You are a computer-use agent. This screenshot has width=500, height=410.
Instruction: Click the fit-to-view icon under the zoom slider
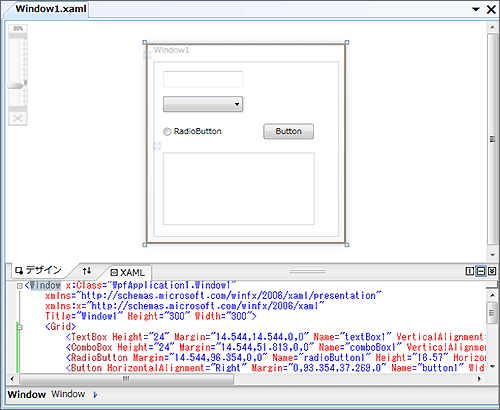(x=18, y=118)
